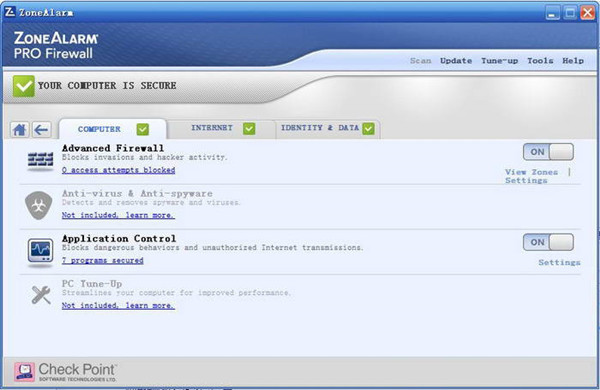Click the PC Tune-Up wrench icon
Image resolution: width=600 pixels, height=390 pixels.
(41, 295)
